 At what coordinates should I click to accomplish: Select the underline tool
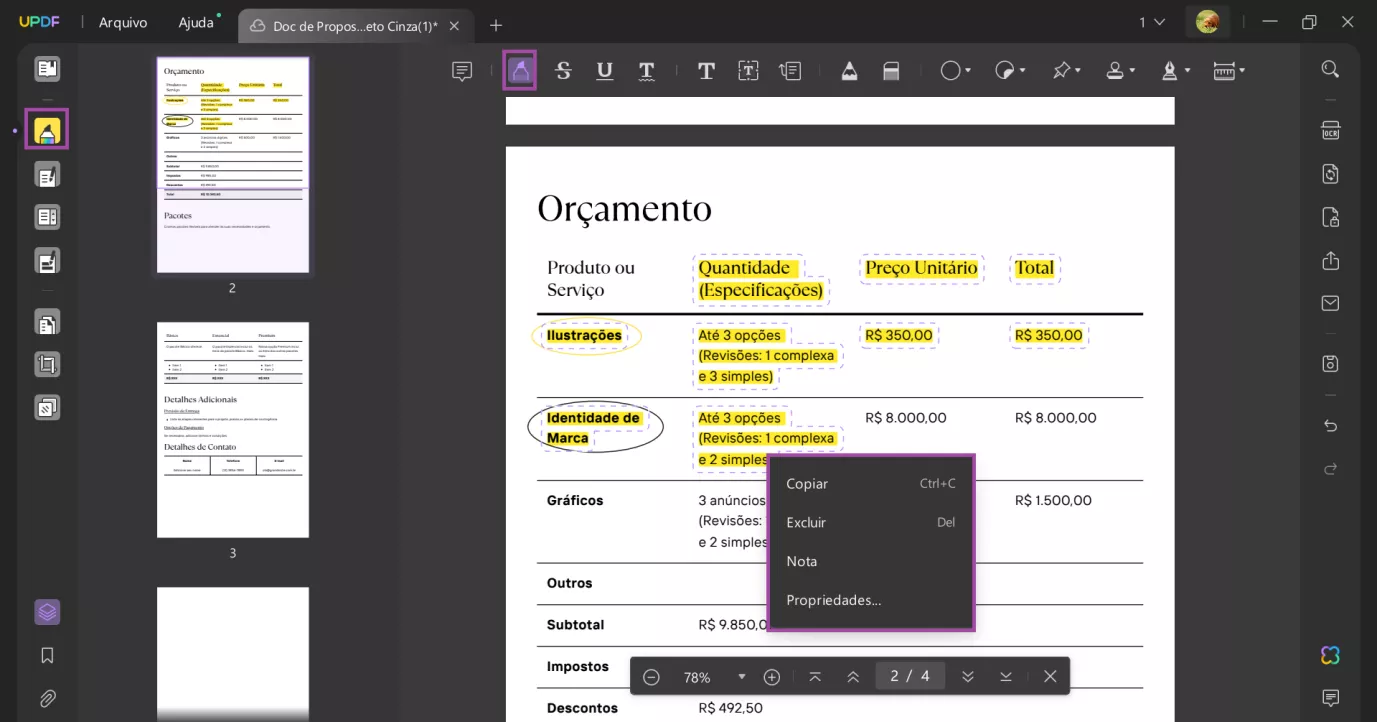tap(605, 71)
